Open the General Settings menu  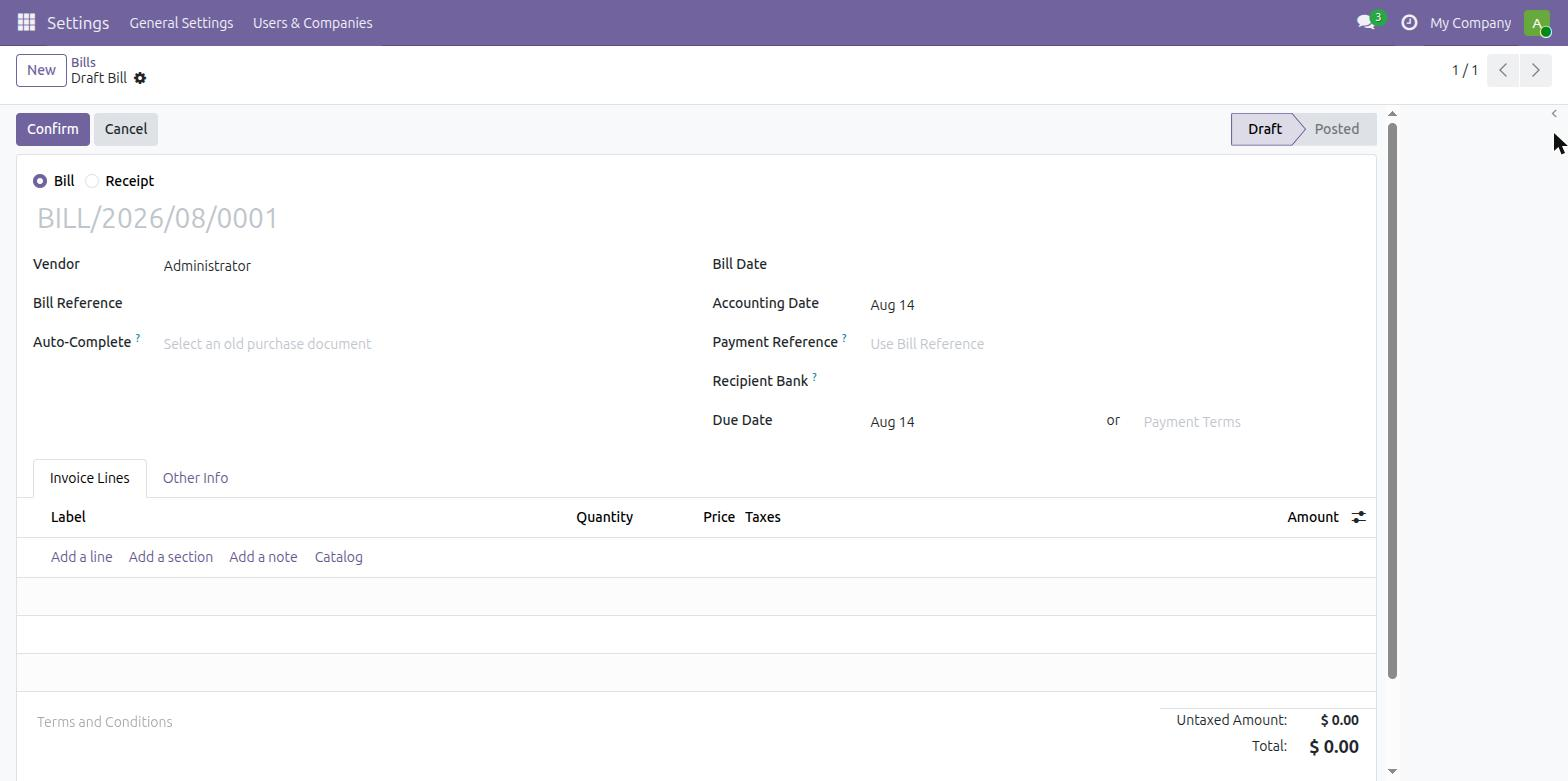click(x=181, y=22)
